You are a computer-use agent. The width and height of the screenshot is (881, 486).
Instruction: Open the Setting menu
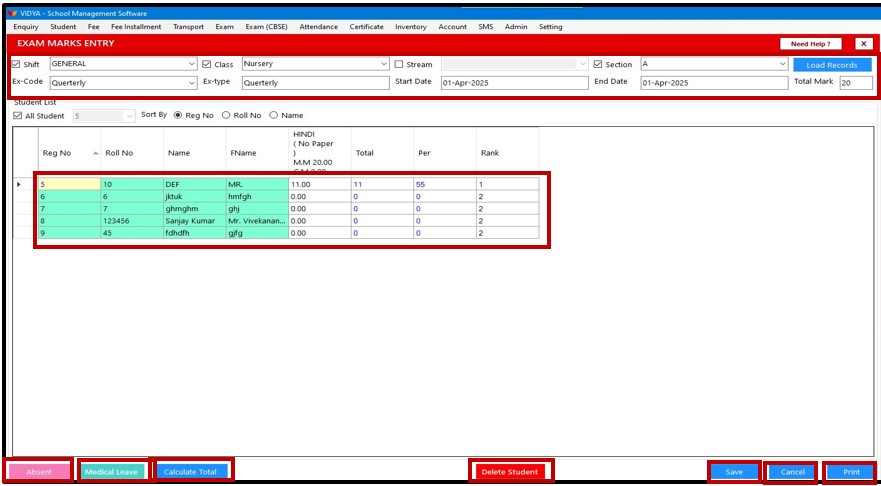[x=551, y=27]
